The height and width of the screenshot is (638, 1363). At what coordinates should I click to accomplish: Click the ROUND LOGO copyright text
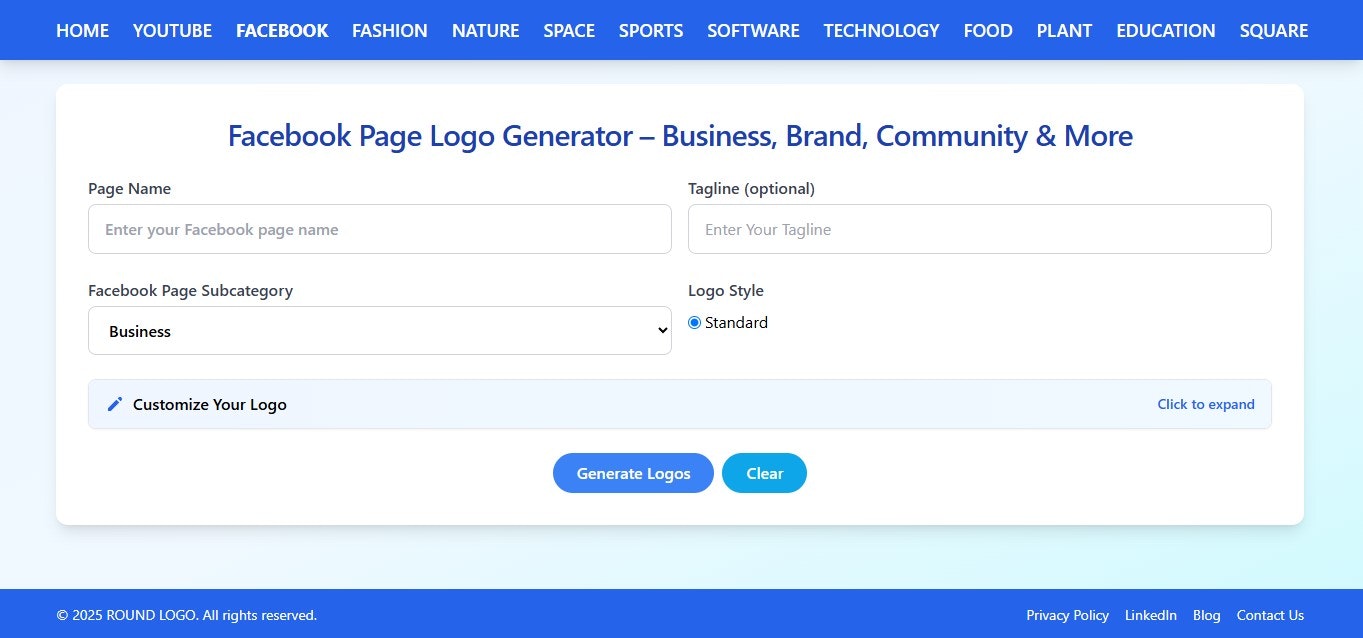(x=187, y=615)
